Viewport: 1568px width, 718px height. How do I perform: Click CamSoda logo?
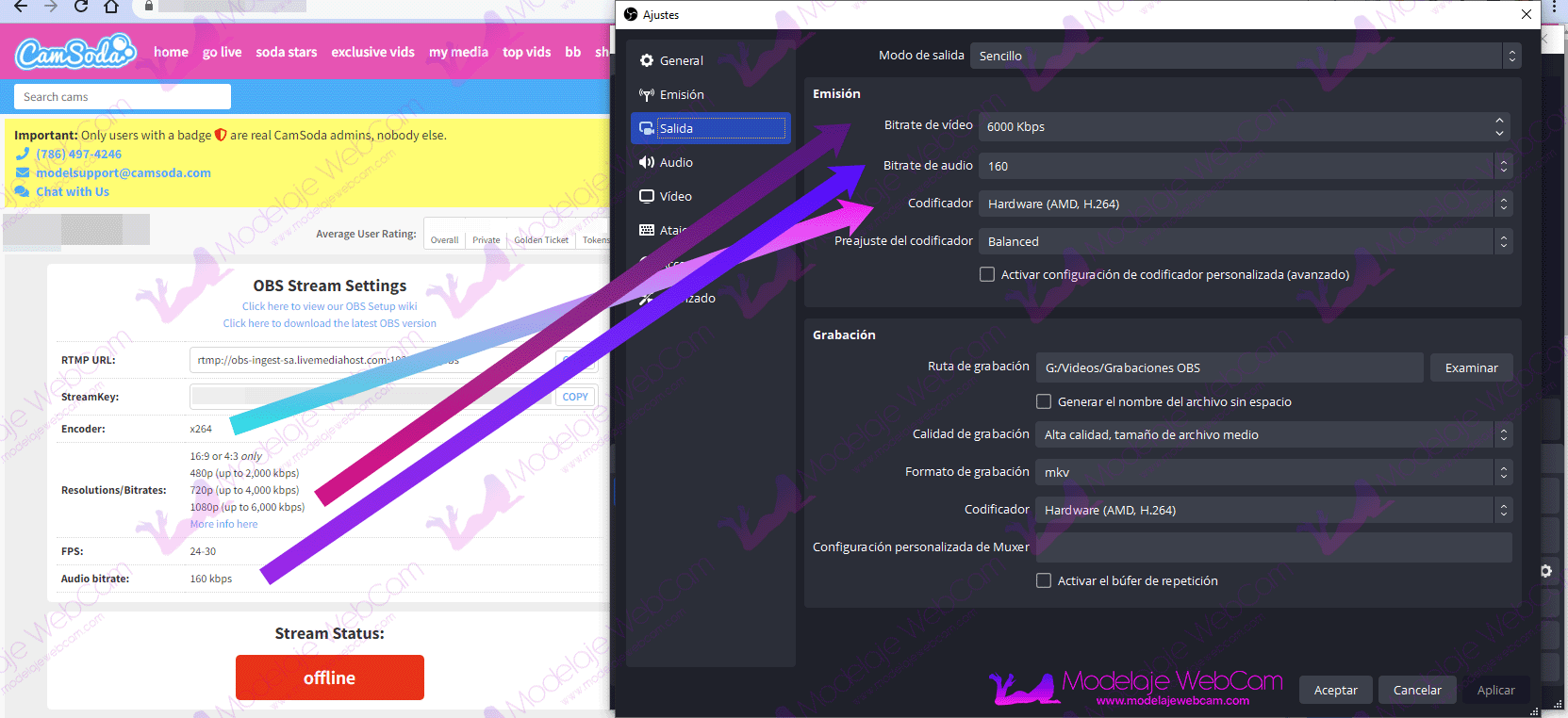[x=75, y=52]
